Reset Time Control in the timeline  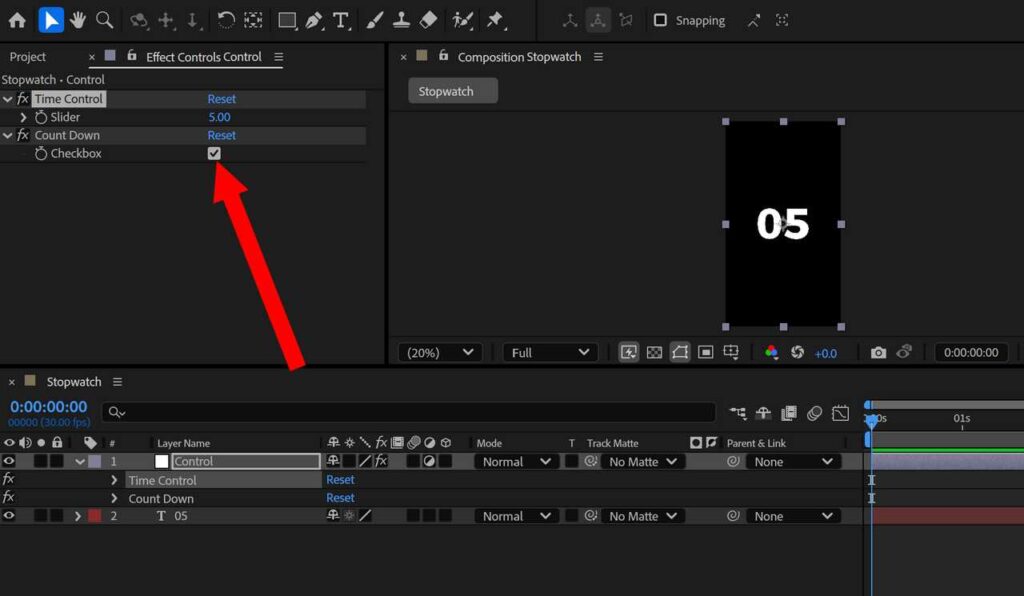(x=340, y=479)
